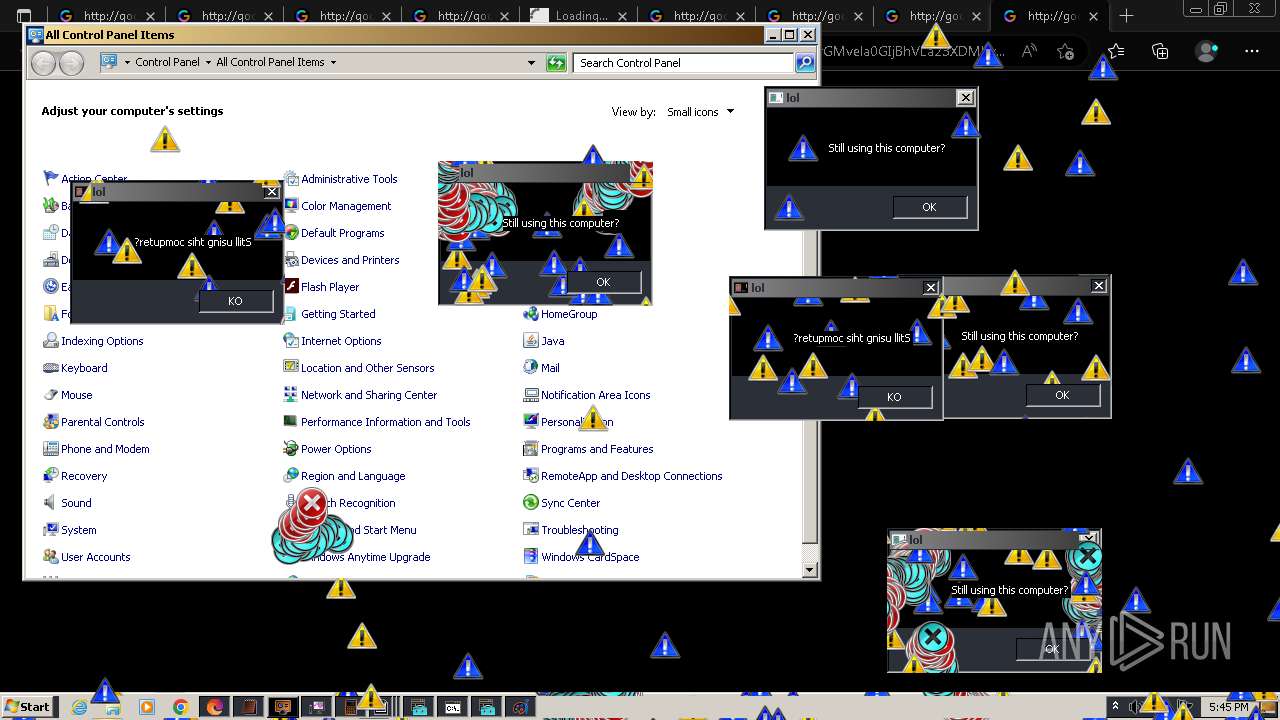1280x720 pixels.
Task: Open Windows Media Player taskbar icon
Action: pos(147,707)
